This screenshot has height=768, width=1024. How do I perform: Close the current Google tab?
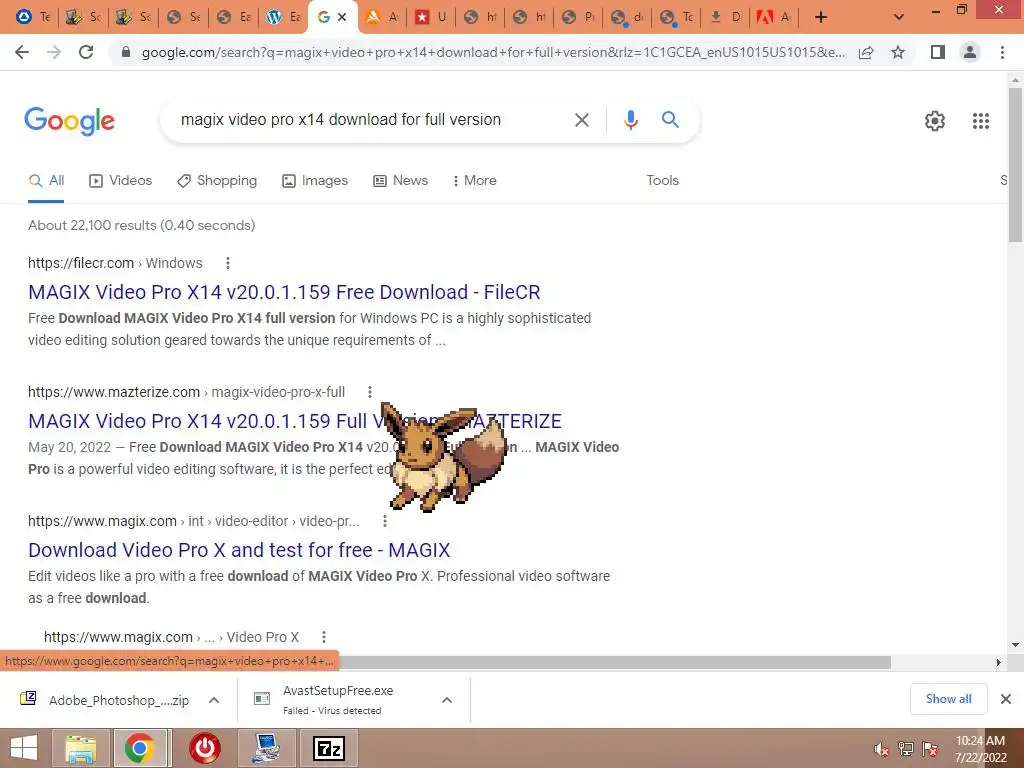342,17
